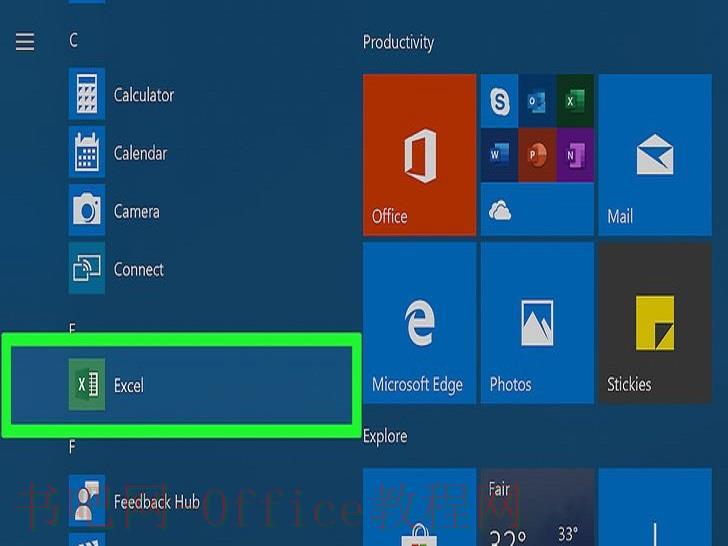Click the Excel label in app list

(x=129, y=385)
